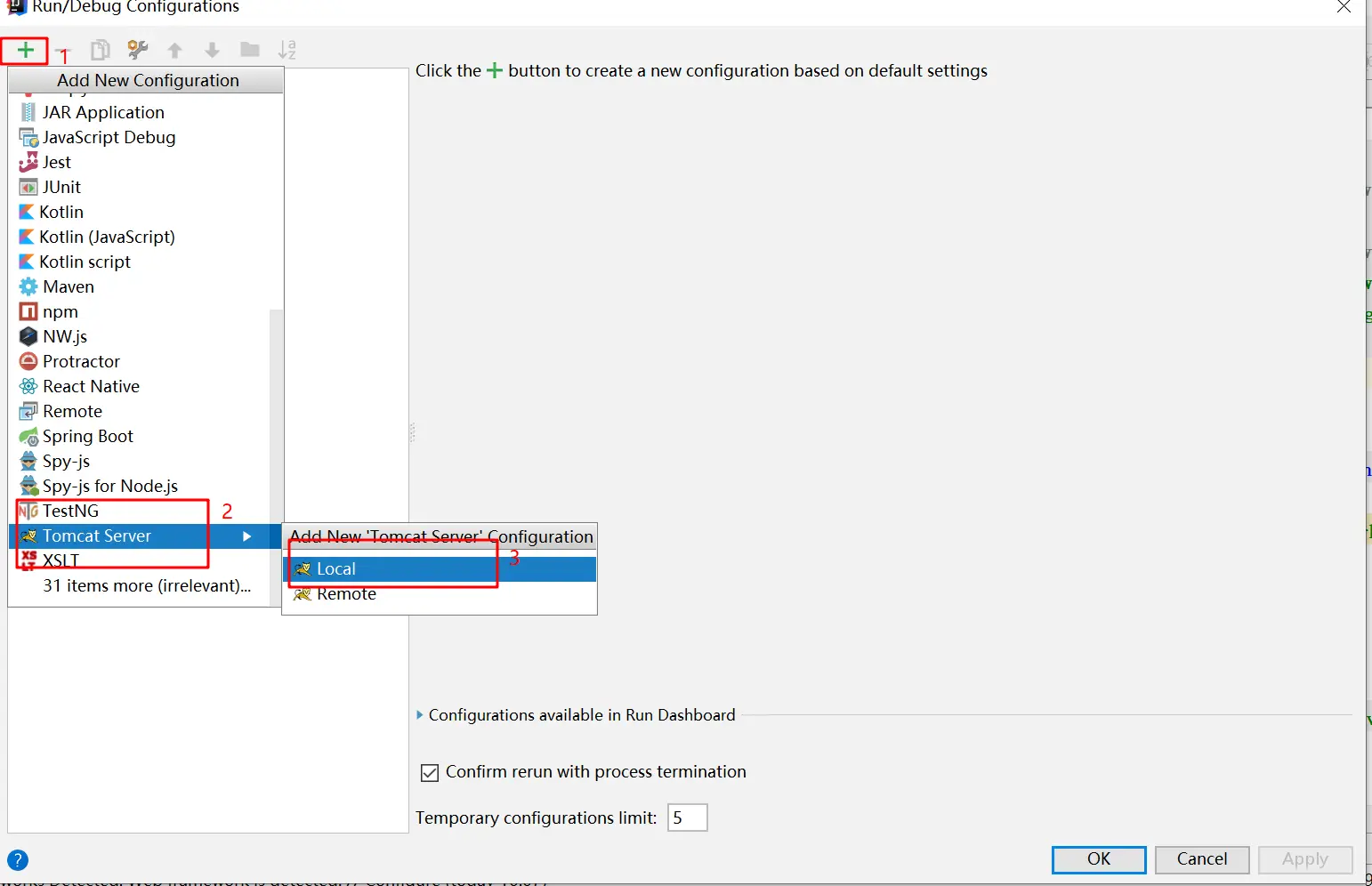Click the Remote configuration icon
This screenshot has height=886, width=1372.
point(28,411)
